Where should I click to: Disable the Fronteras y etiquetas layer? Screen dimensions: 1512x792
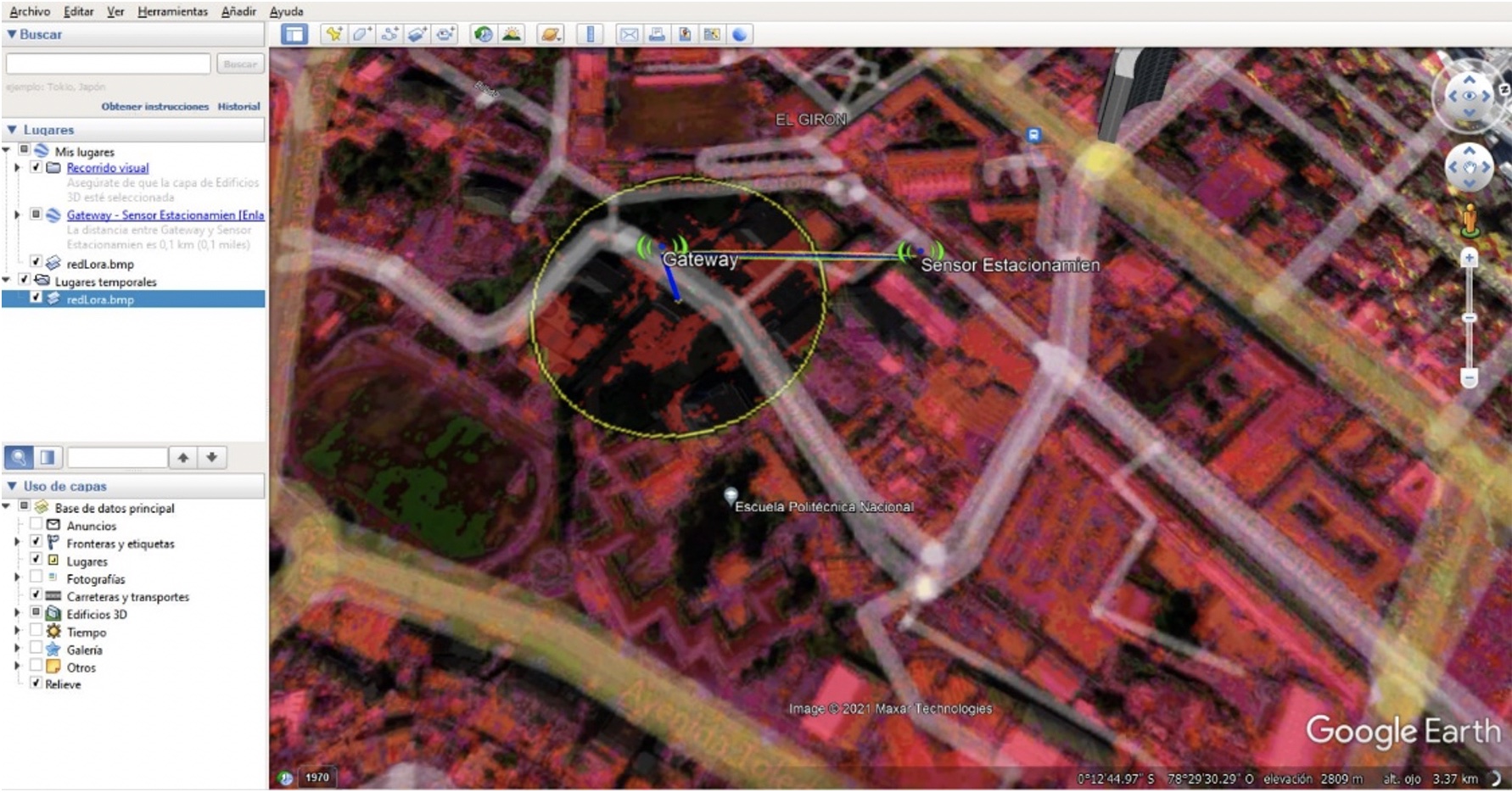[36, 542]
